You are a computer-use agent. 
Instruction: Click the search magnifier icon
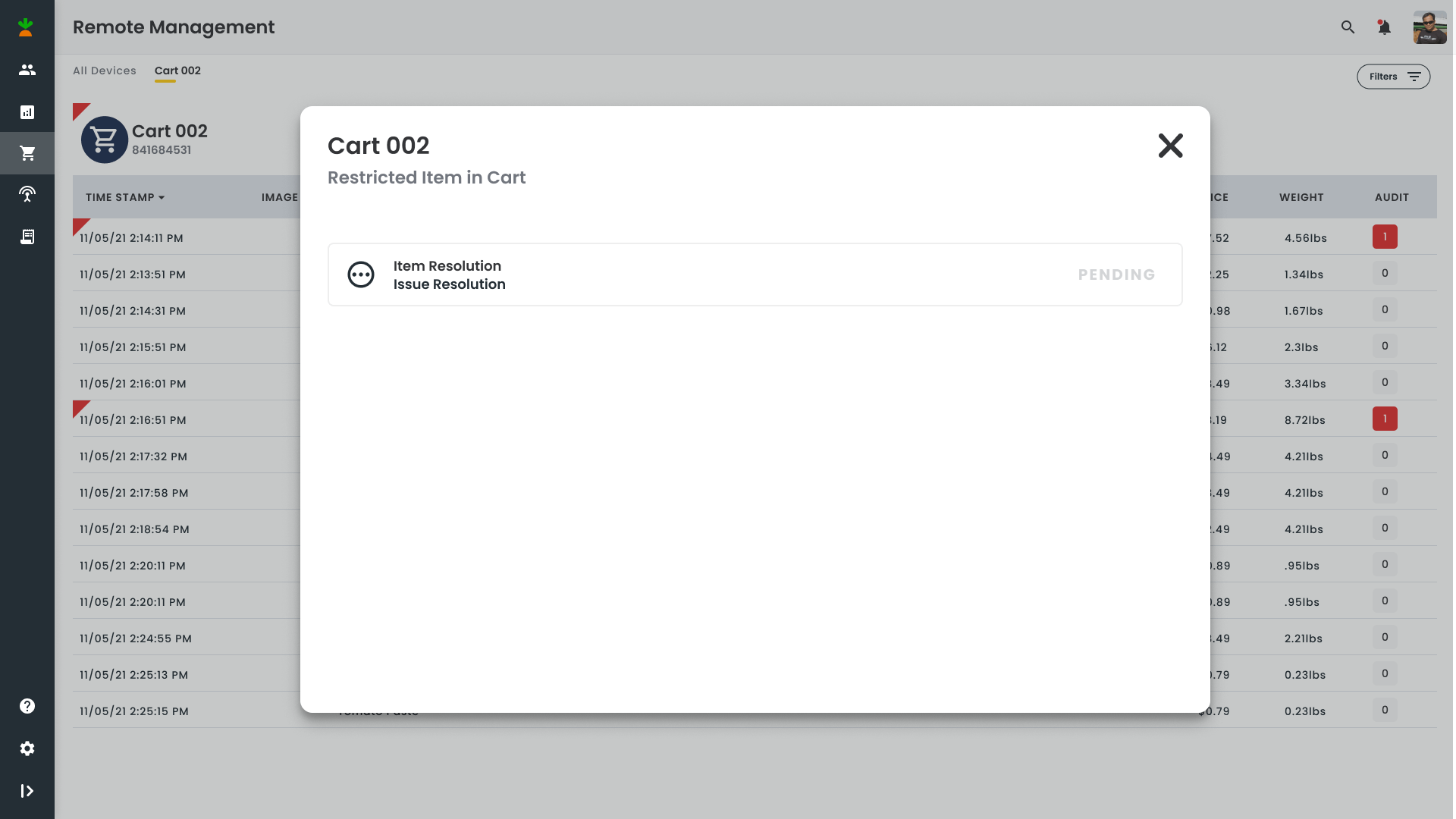pos(1348,27)
